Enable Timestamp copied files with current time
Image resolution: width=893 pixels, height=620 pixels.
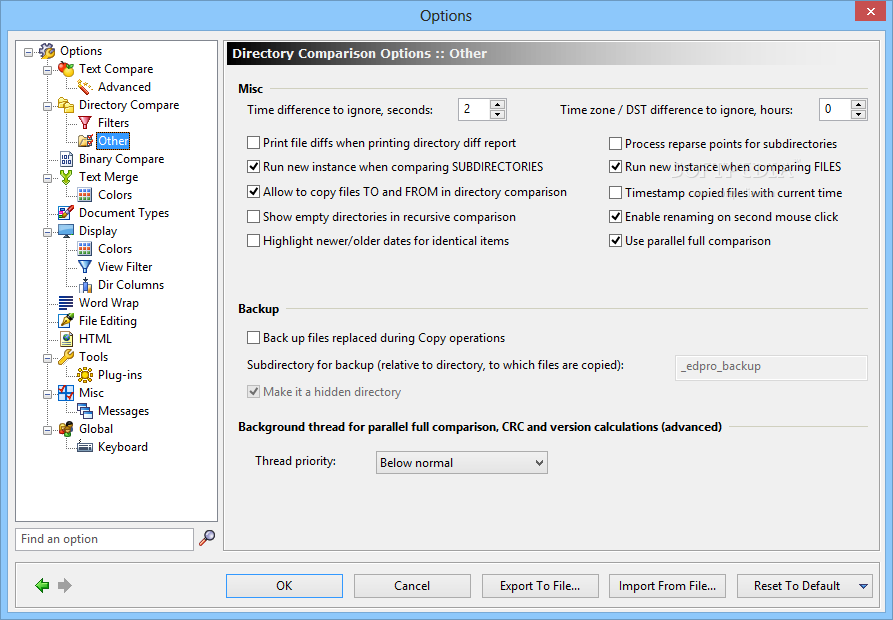pos(615,193)
